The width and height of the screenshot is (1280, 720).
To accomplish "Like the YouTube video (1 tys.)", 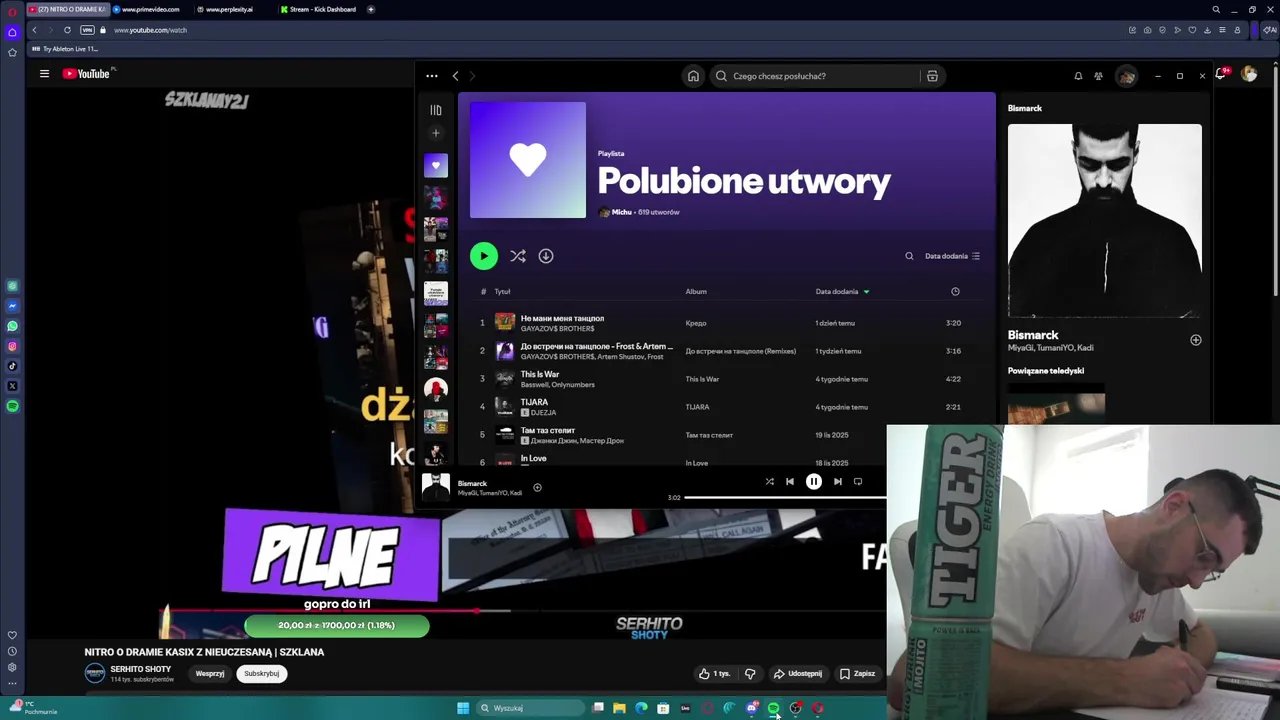I will (x=714, y=674).
